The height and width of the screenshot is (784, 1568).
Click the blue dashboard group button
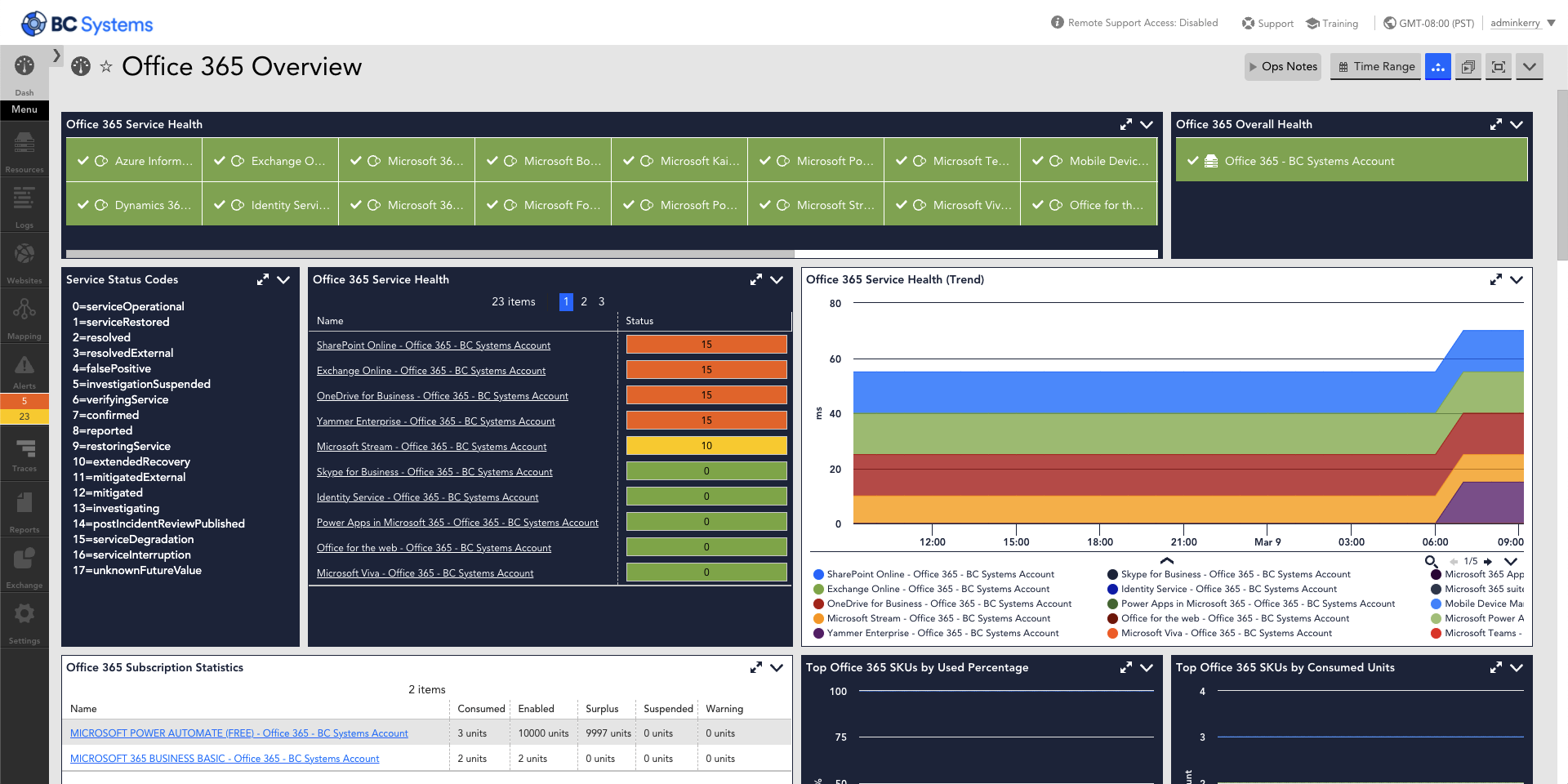(x=1438, y=67)
